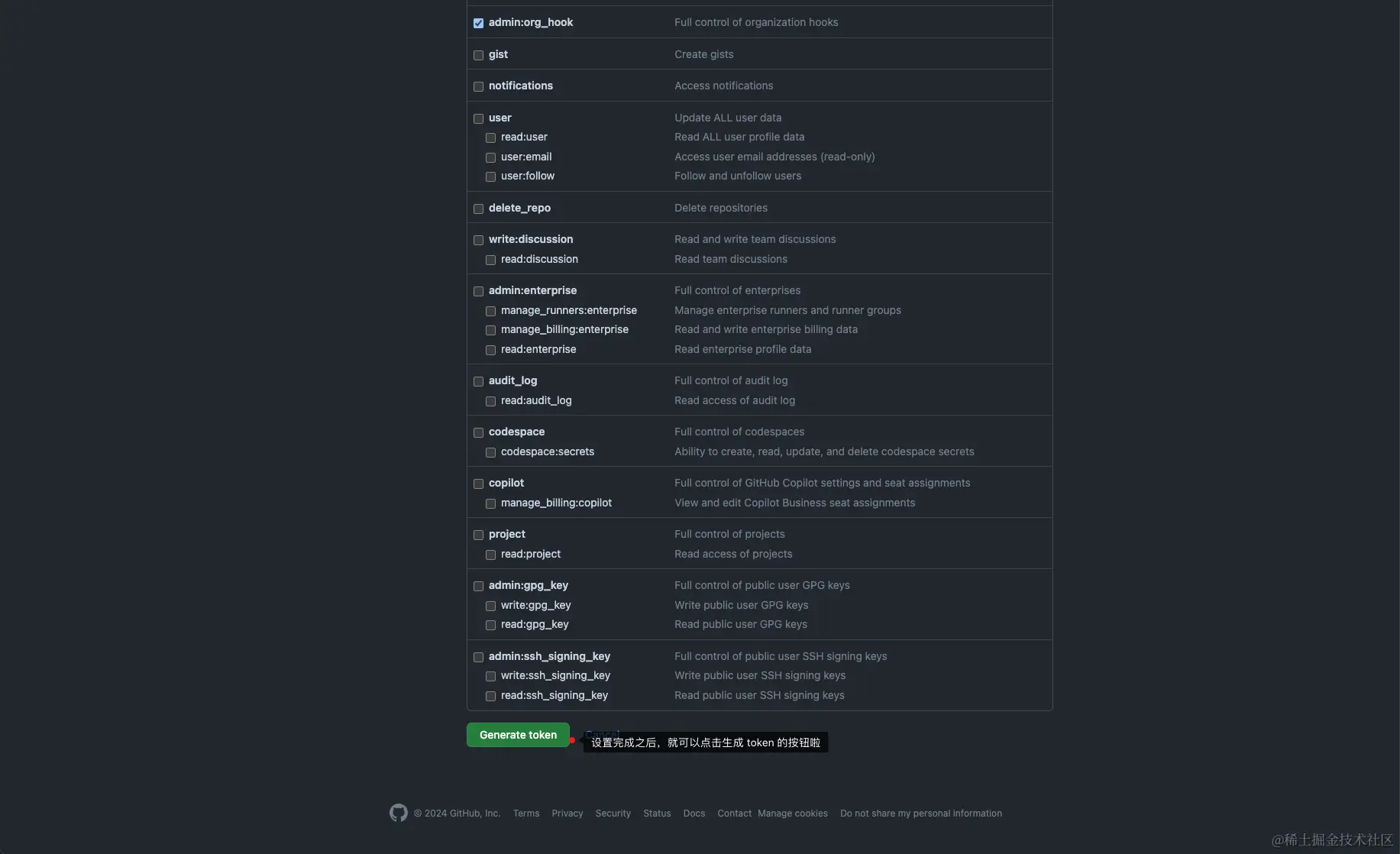Check admin:enterprise scope
Viewport: 1400px width, 854px height.
[x=478, y=291]
